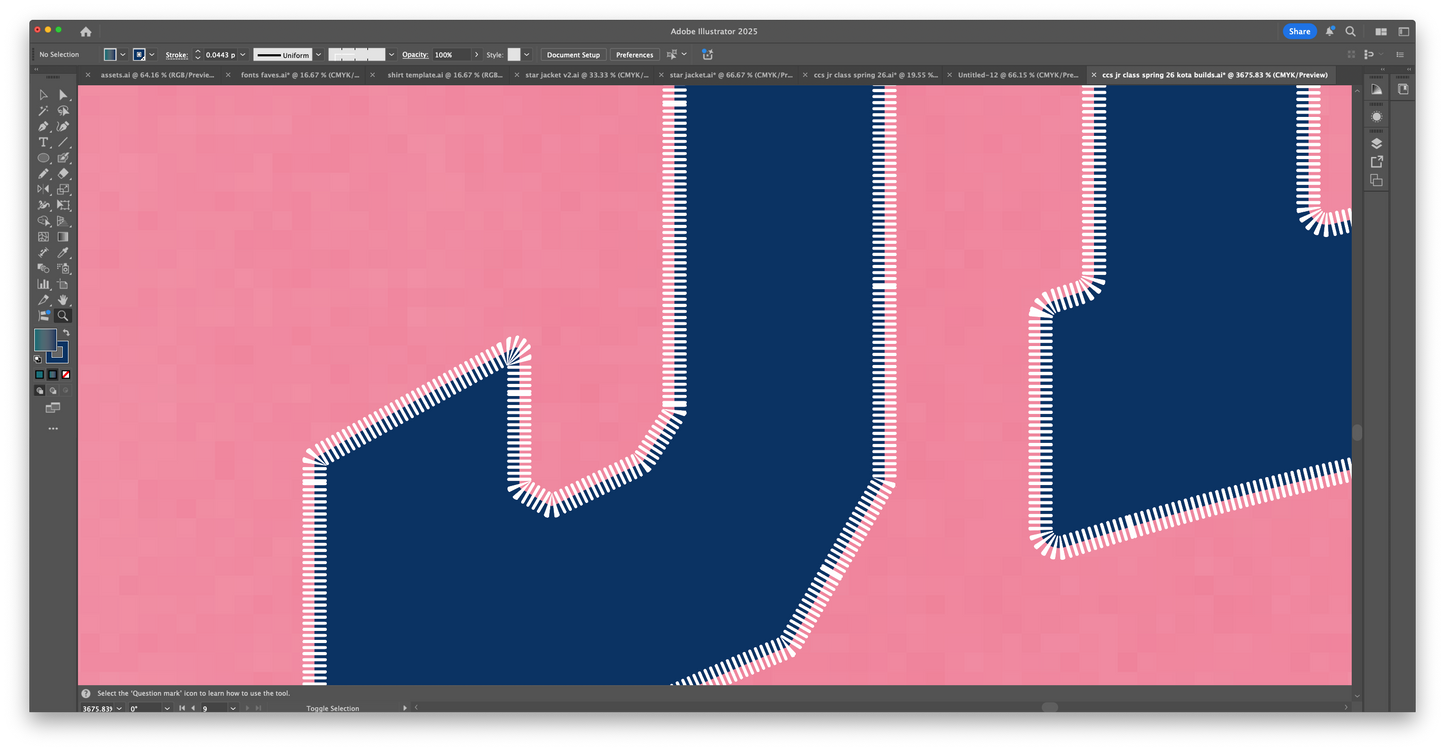
Task: Activate the Hand tool
Action: pos(63,300)
